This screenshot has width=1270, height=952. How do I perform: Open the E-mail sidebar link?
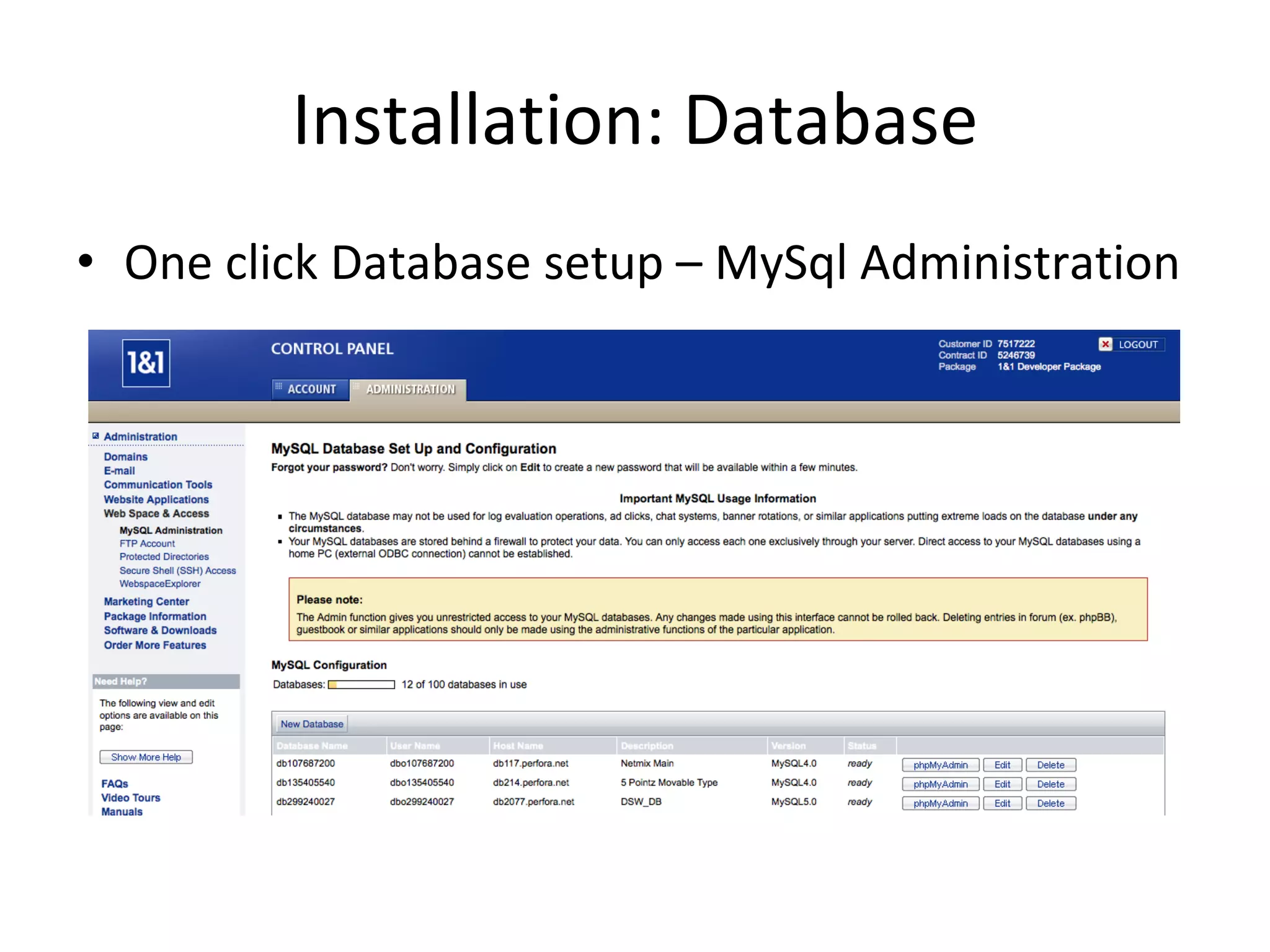119,470
